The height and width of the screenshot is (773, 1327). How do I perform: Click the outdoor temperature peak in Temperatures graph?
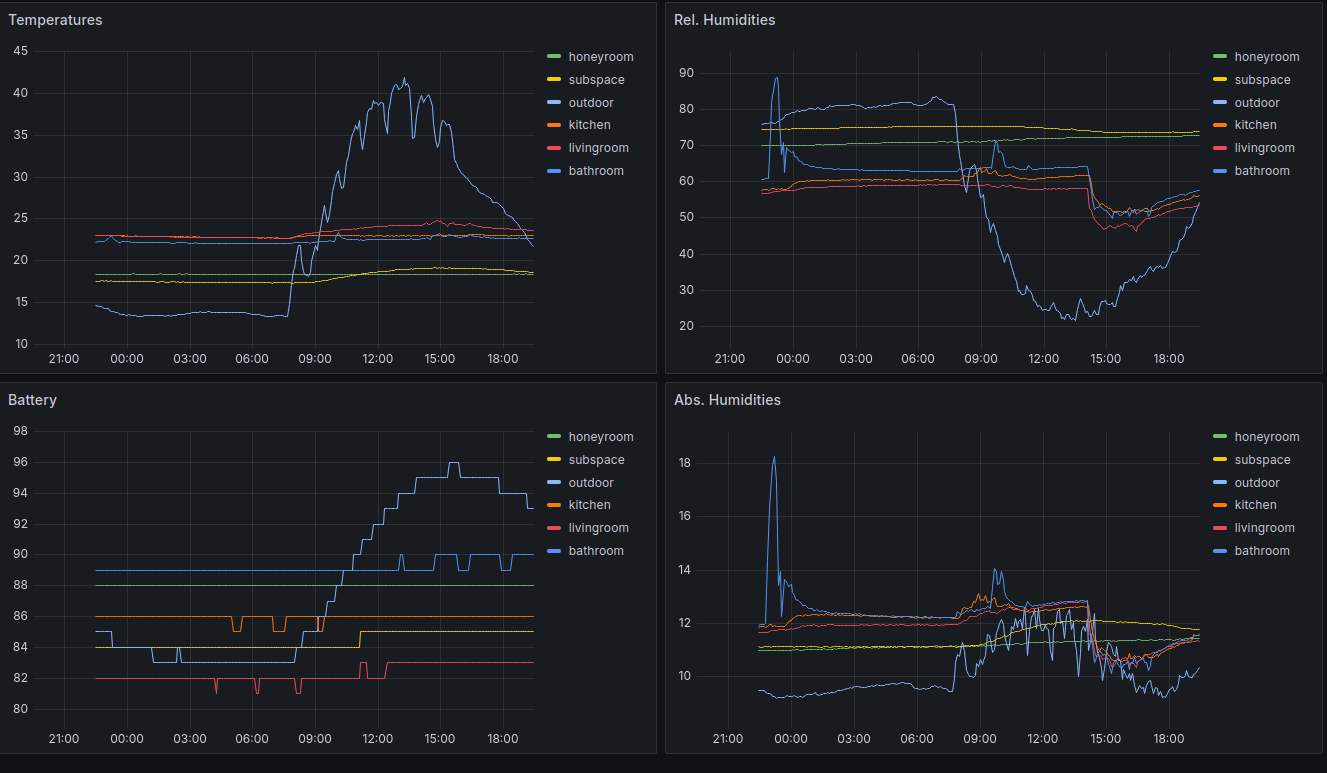click(405, 79)
